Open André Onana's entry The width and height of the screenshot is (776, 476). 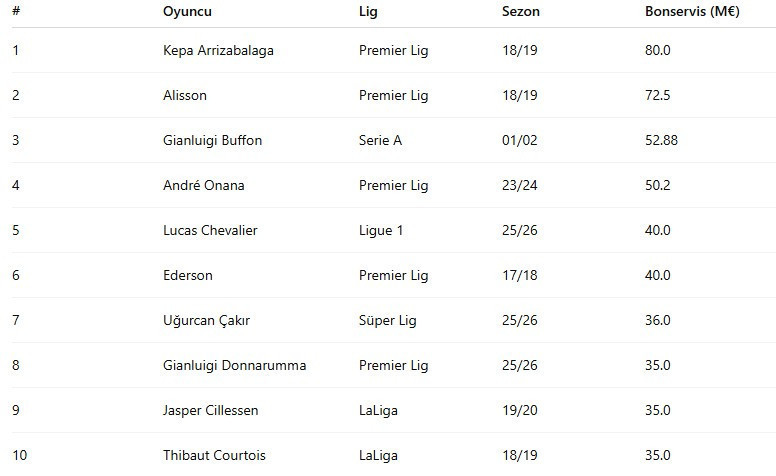click(x=203, y=185)
